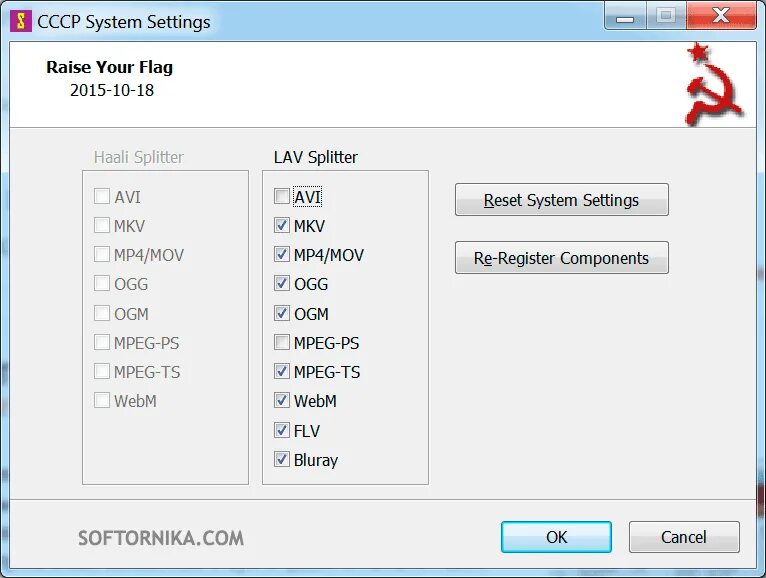
Task: Click MP4/MOV checkbox under Haali Splitter
Action: pos(102,254)
